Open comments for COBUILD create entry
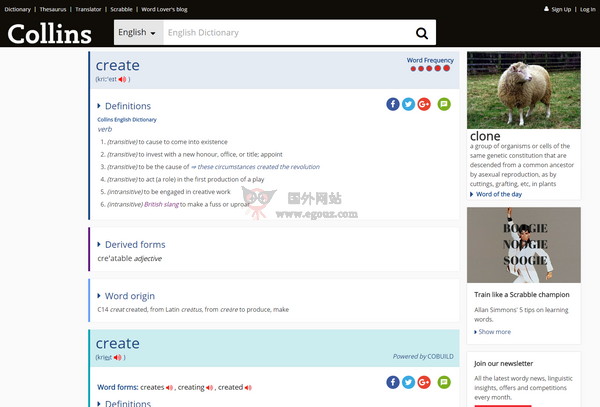 click(444, 382)
